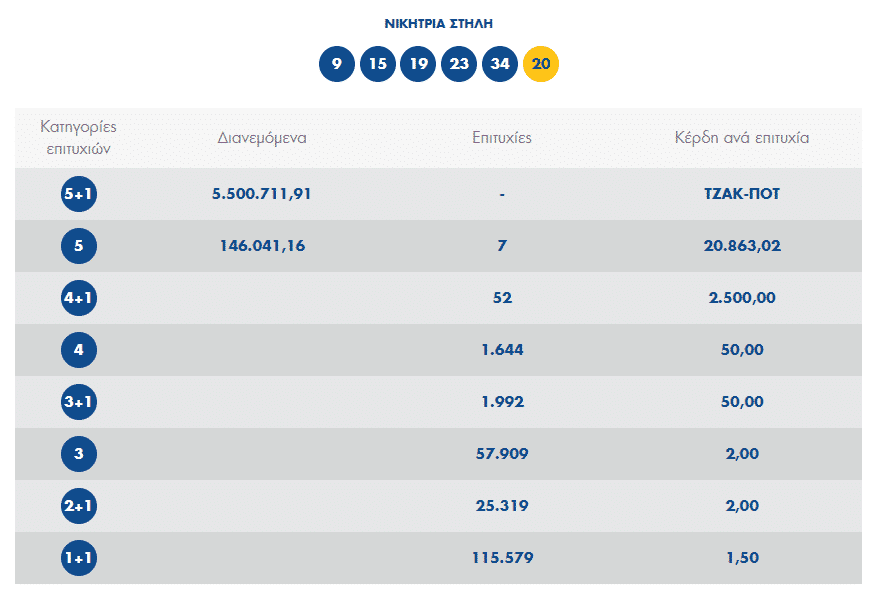Click the yellow Joker ball 20
This screenshot has width=892, height=600.
pyautogui.click(x=541, y=65)
